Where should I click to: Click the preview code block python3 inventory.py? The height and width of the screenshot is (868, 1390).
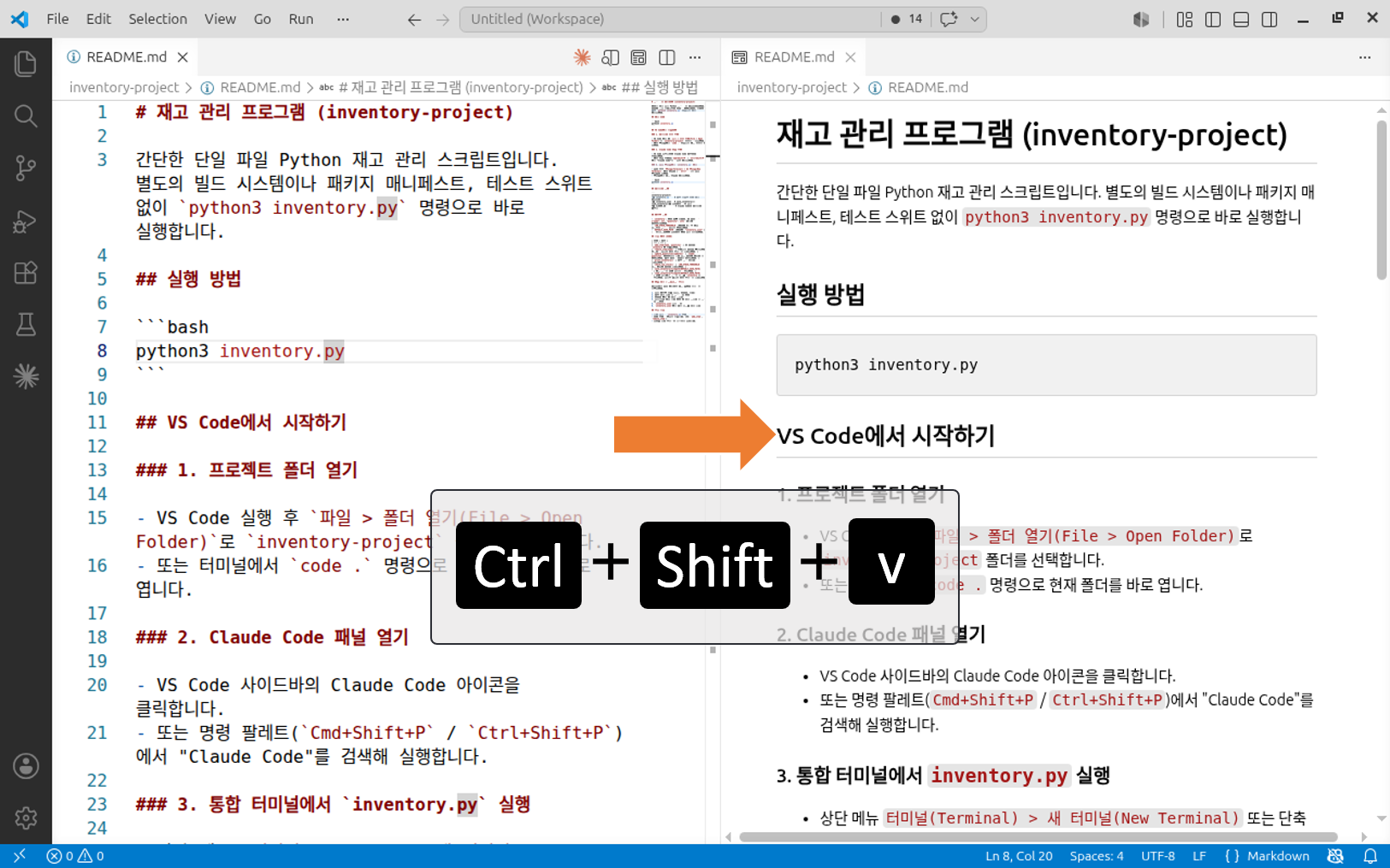[x=1046, y=365]
